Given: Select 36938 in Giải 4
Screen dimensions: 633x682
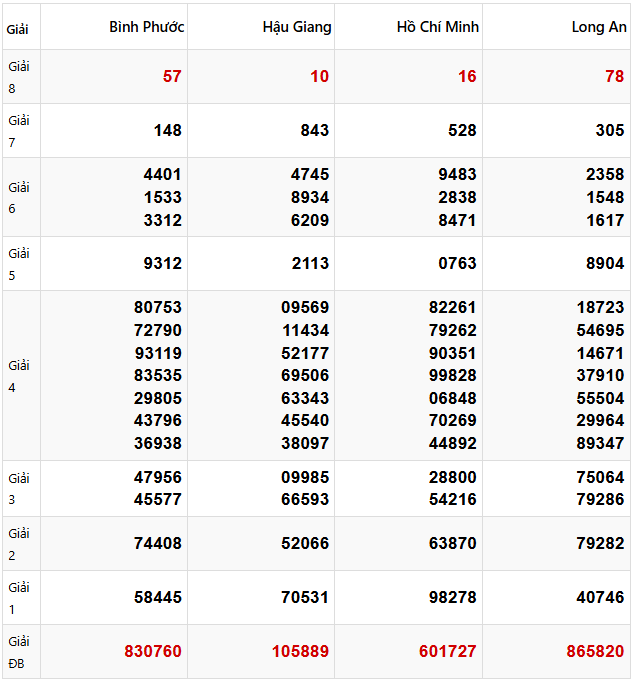Looking at the screenshot, I should [x=158, y=444].
